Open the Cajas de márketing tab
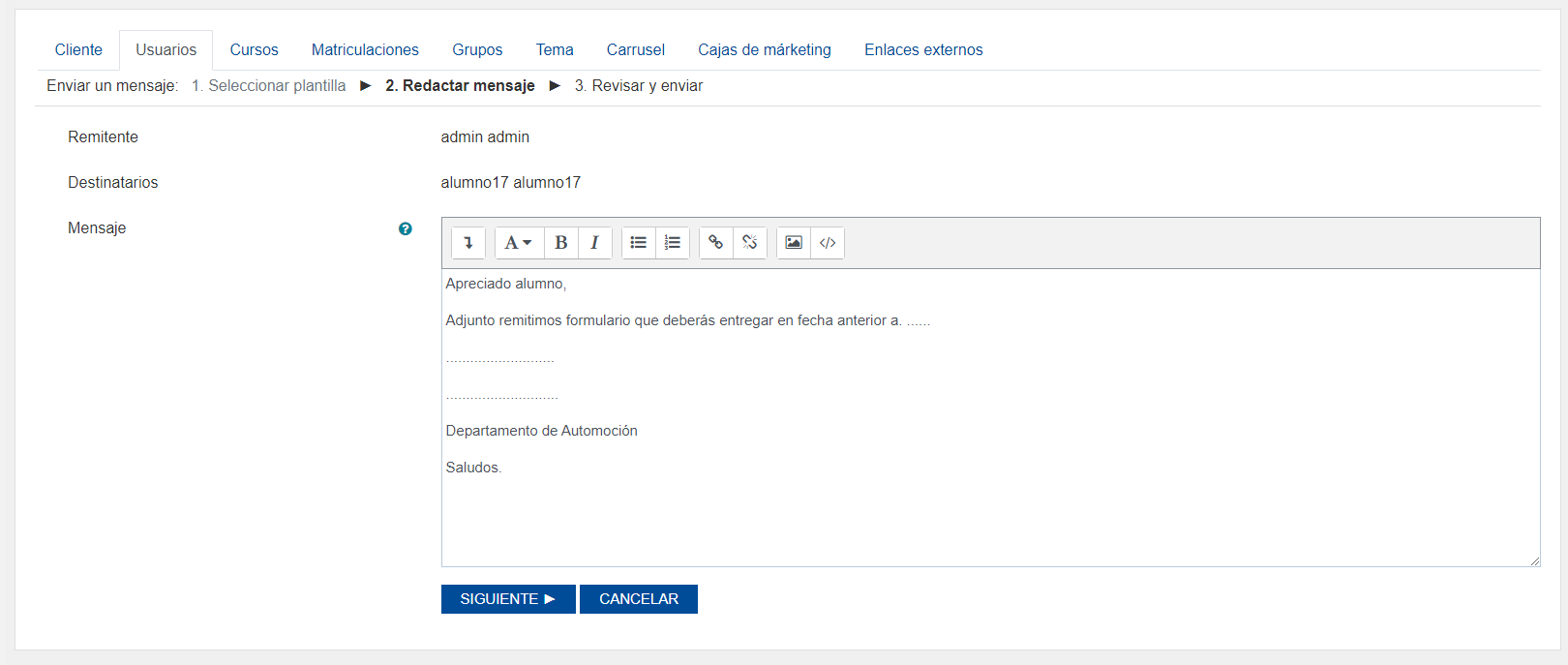This screenshot has height=665, width=1568. pos(765,50)
